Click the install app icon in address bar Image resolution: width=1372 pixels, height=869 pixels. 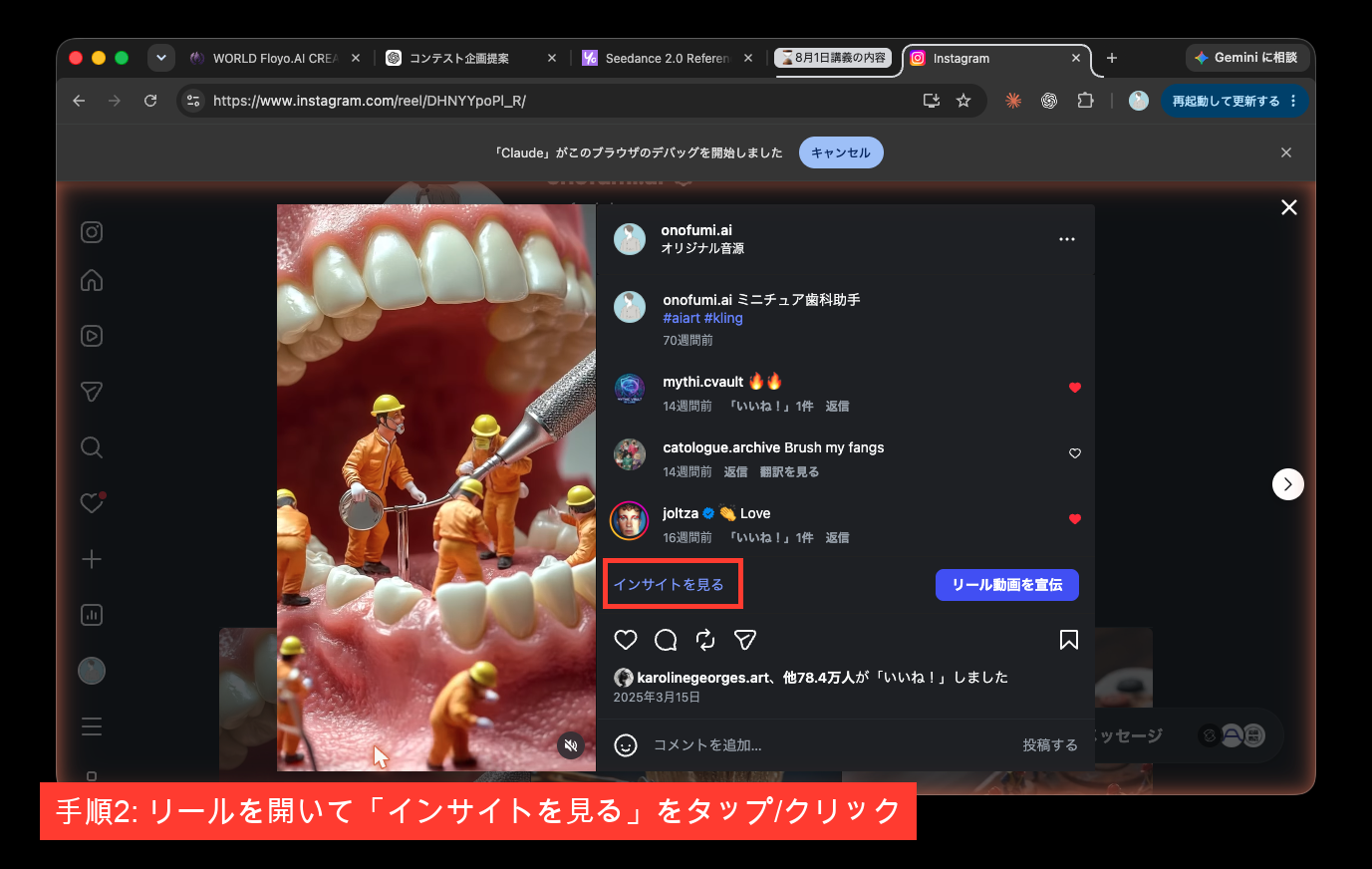[x=932, y=101]
